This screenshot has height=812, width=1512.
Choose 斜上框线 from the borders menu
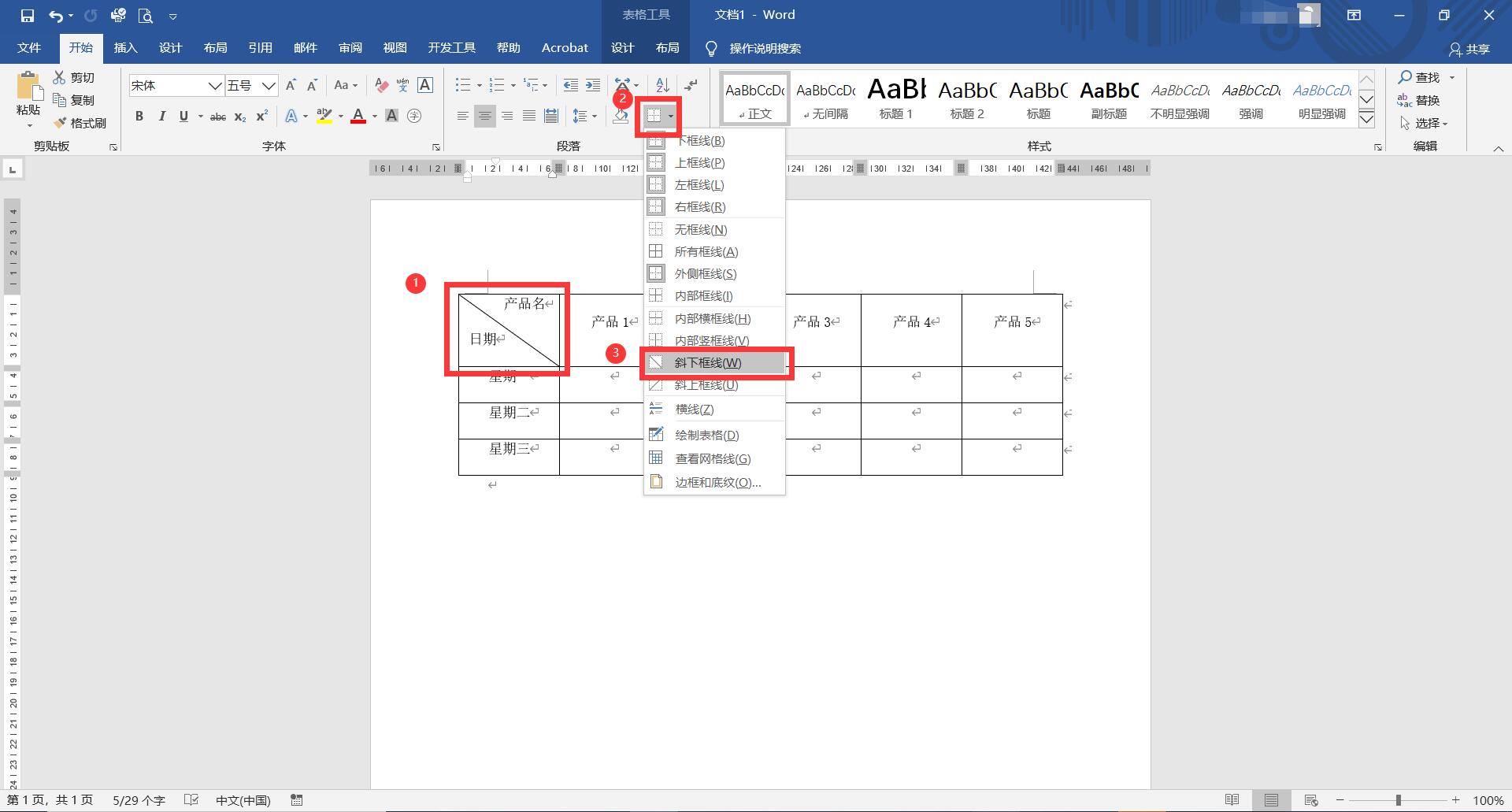coord(706,384)
